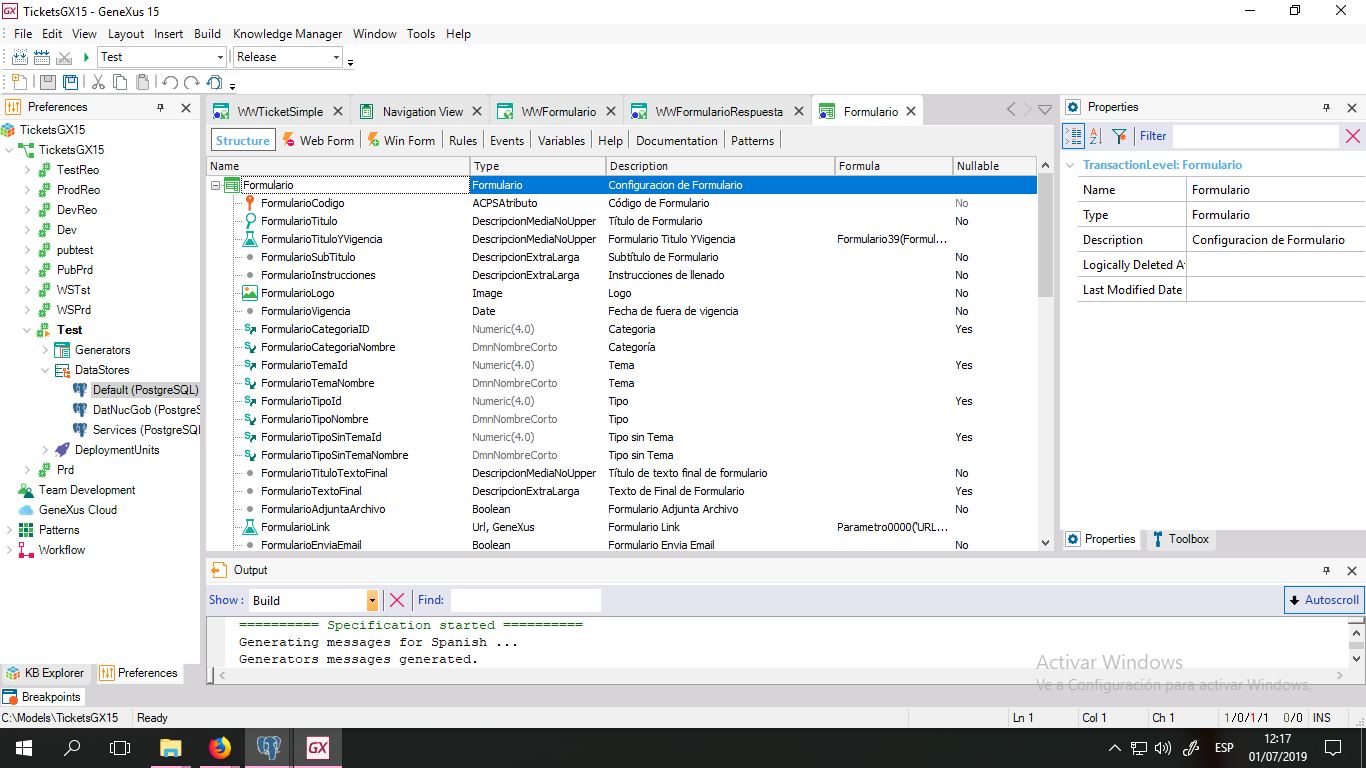Viewport: 1366px width, 768px height.
Task: Select the FormularioVigencia attribute row
Action: point(622,311)
